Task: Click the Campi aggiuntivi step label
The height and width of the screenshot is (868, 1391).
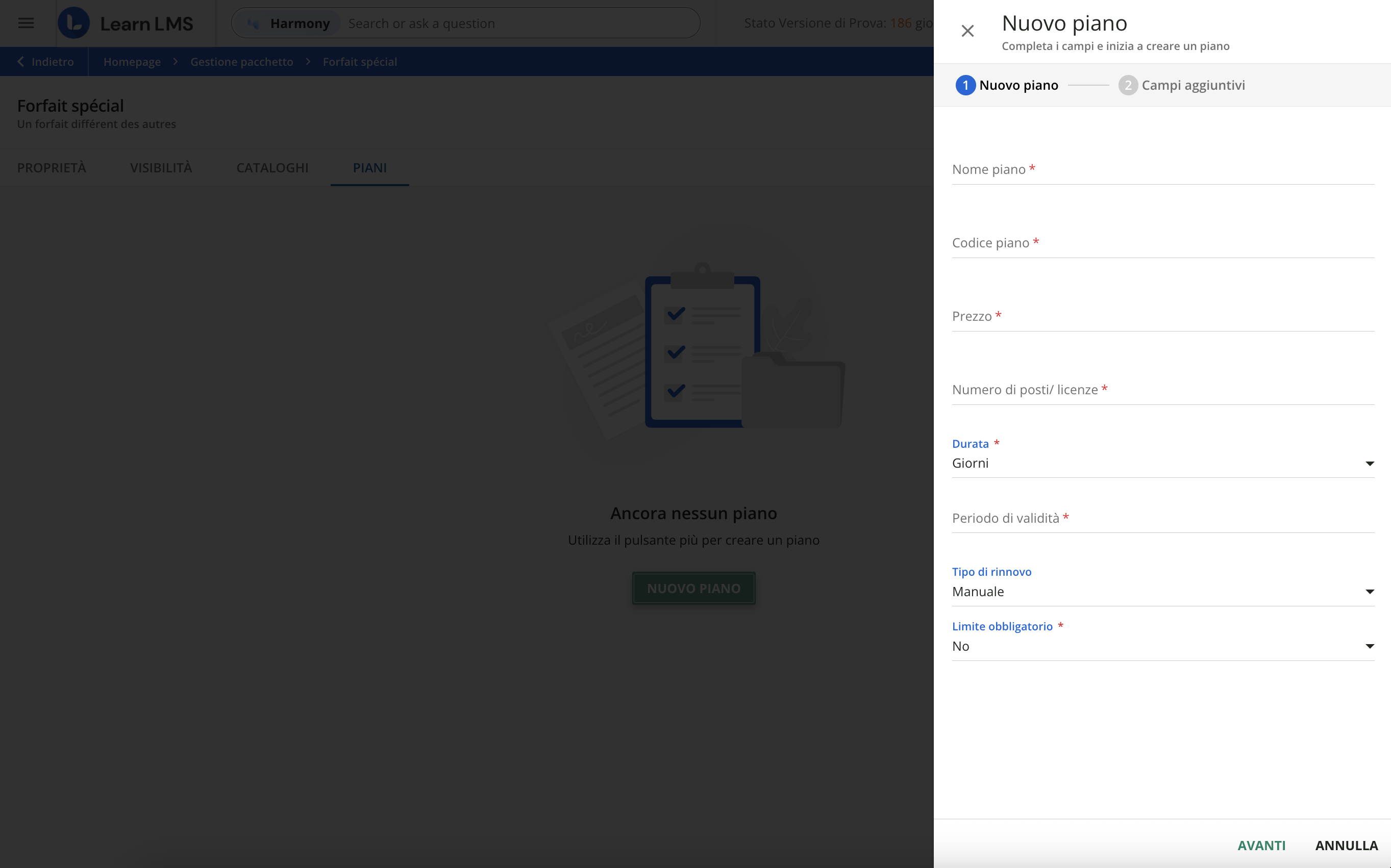Action: (1193, 86)
